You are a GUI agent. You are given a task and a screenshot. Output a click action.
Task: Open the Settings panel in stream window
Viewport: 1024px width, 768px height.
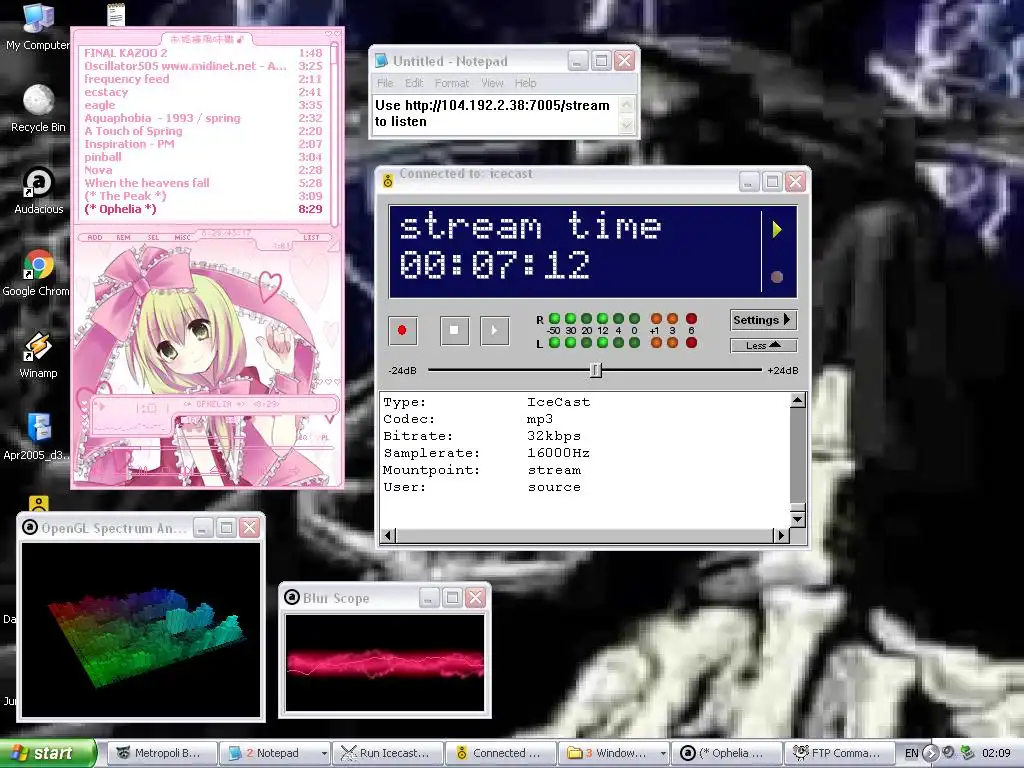pyautogui.click(x=763, y=320)
